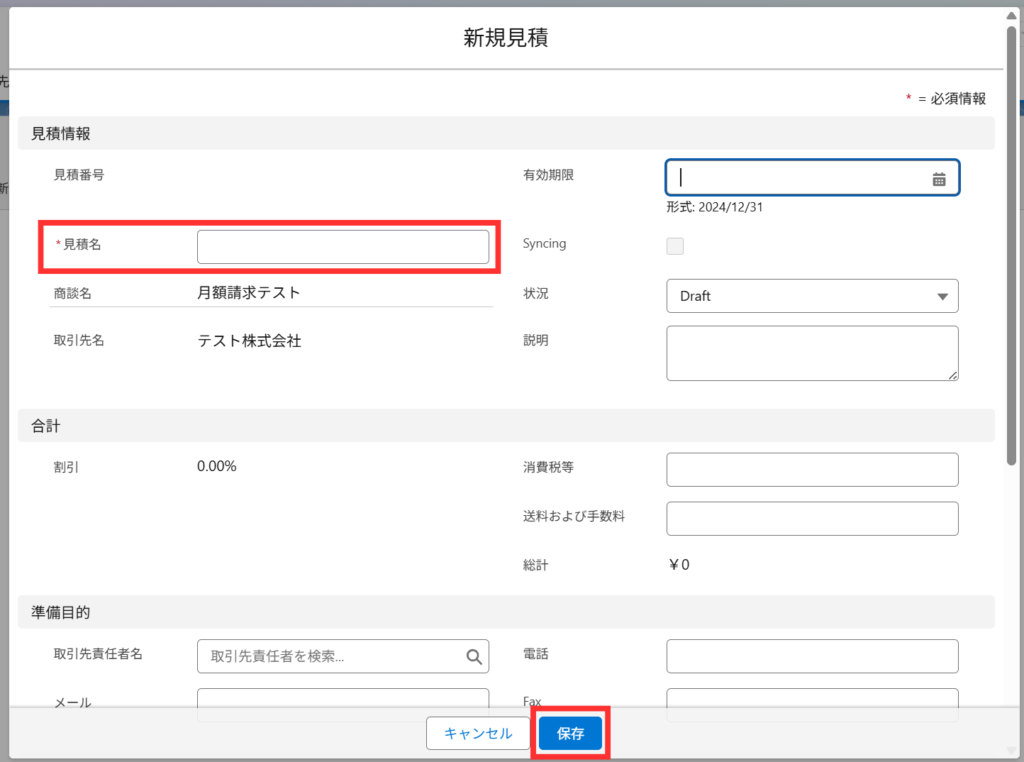Click the 消費税等 input field
This screenshot has width=1024, height=762.
(x=812, y=469)
